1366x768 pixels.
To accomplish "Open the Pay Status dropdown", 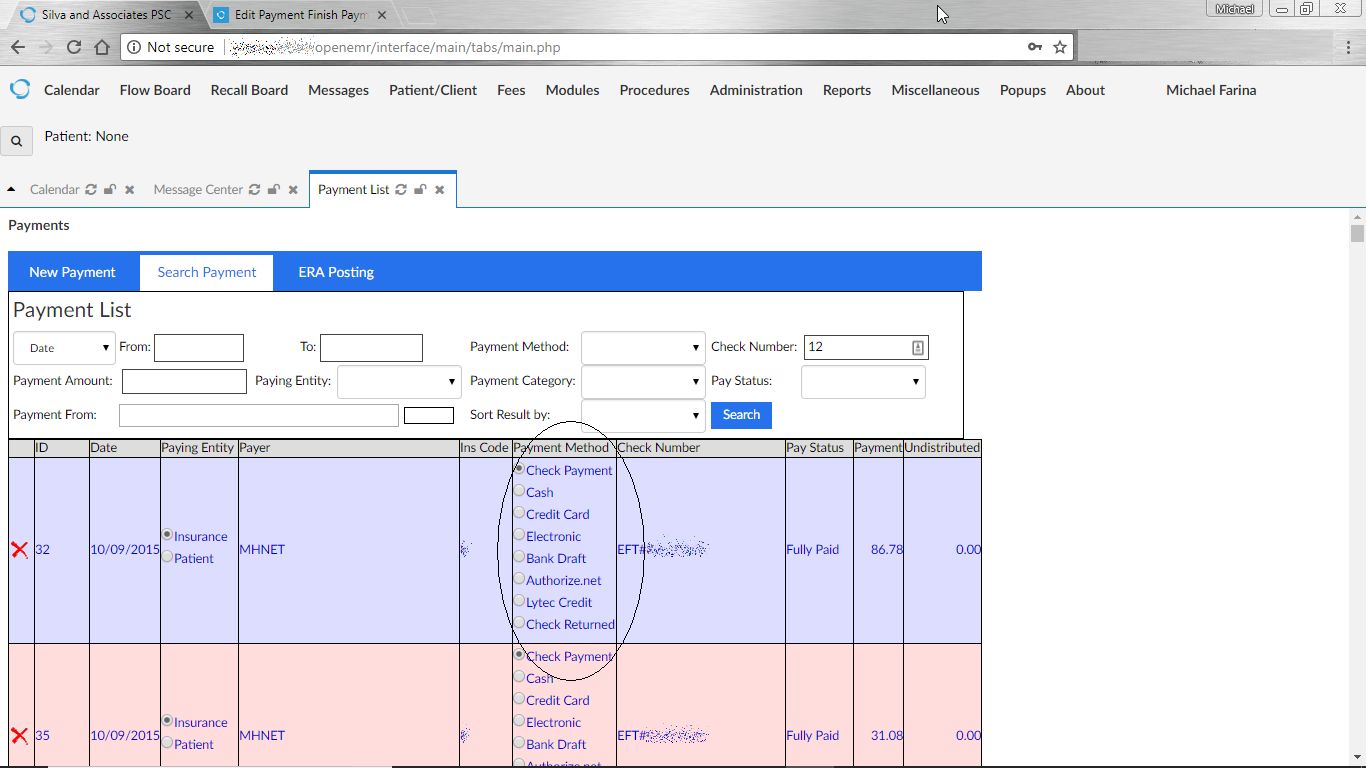I will (x=863, y=382).
